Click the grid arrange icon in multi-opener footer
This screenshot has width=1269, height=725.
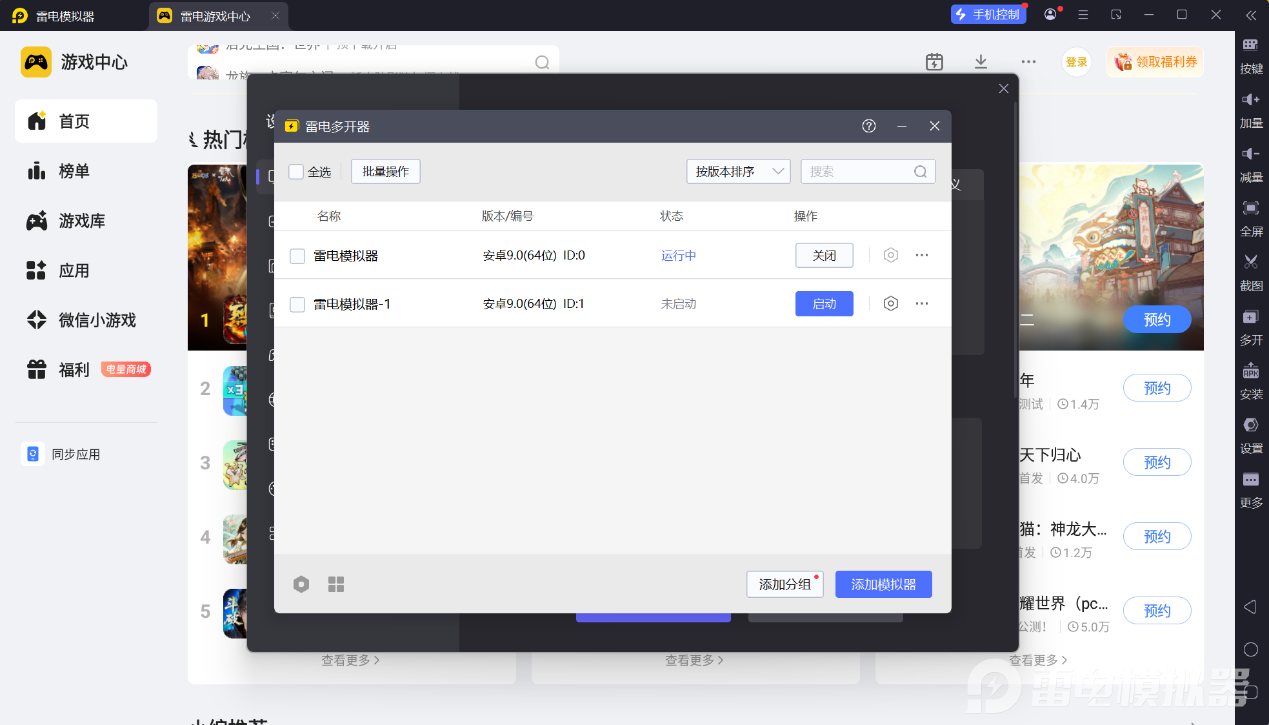tap(336, 584)
